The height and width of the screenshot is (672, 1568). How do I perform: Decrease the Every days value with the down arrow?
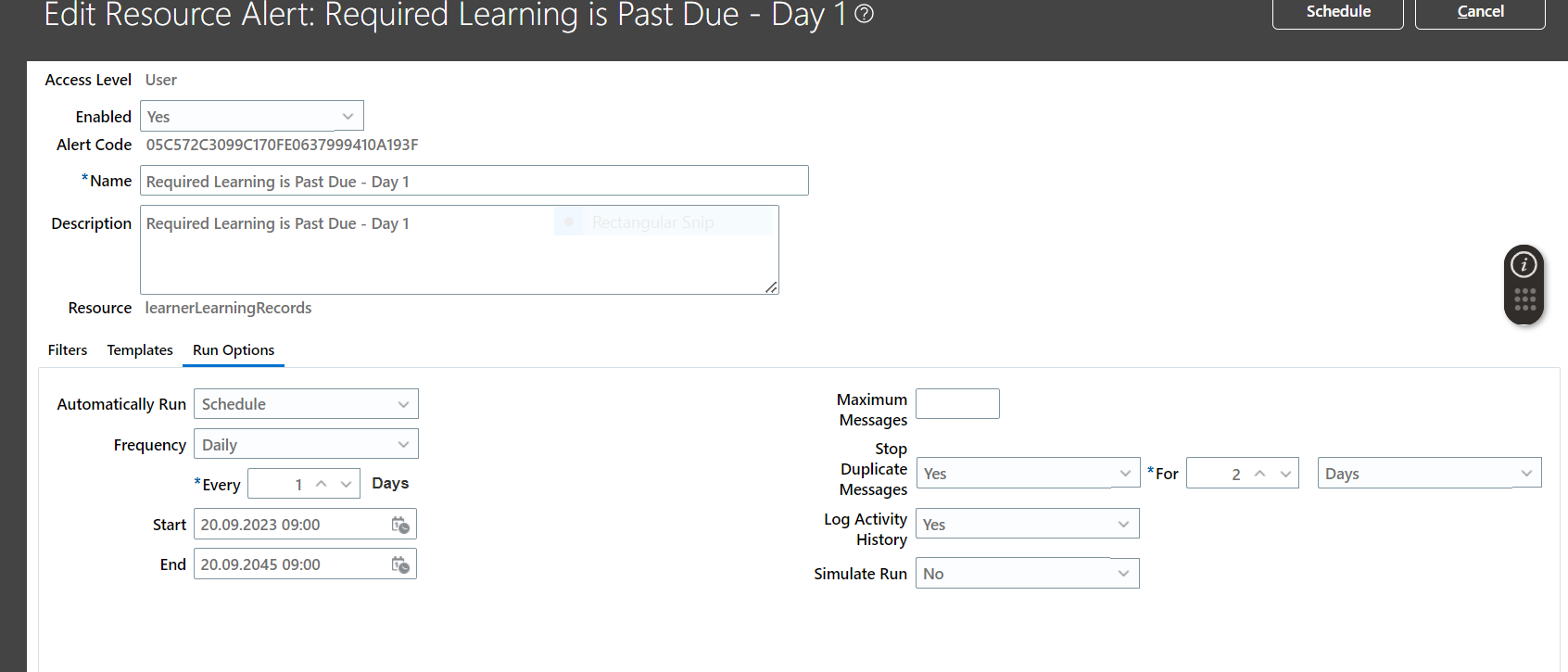click(x=347, y=484)
